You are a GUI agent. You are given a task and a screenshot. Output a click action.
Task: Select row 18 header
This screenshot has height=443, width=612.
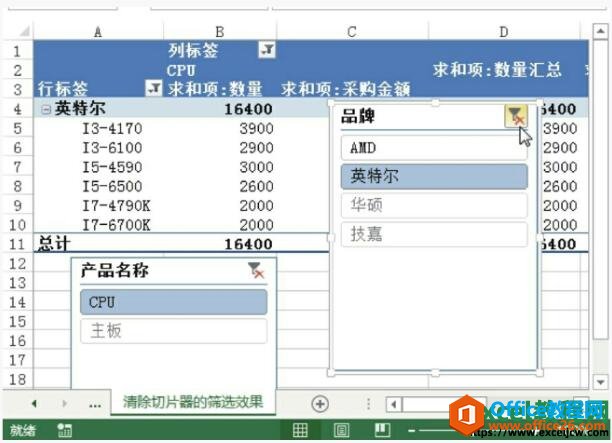pyautogui.click(x=17, y=379)
